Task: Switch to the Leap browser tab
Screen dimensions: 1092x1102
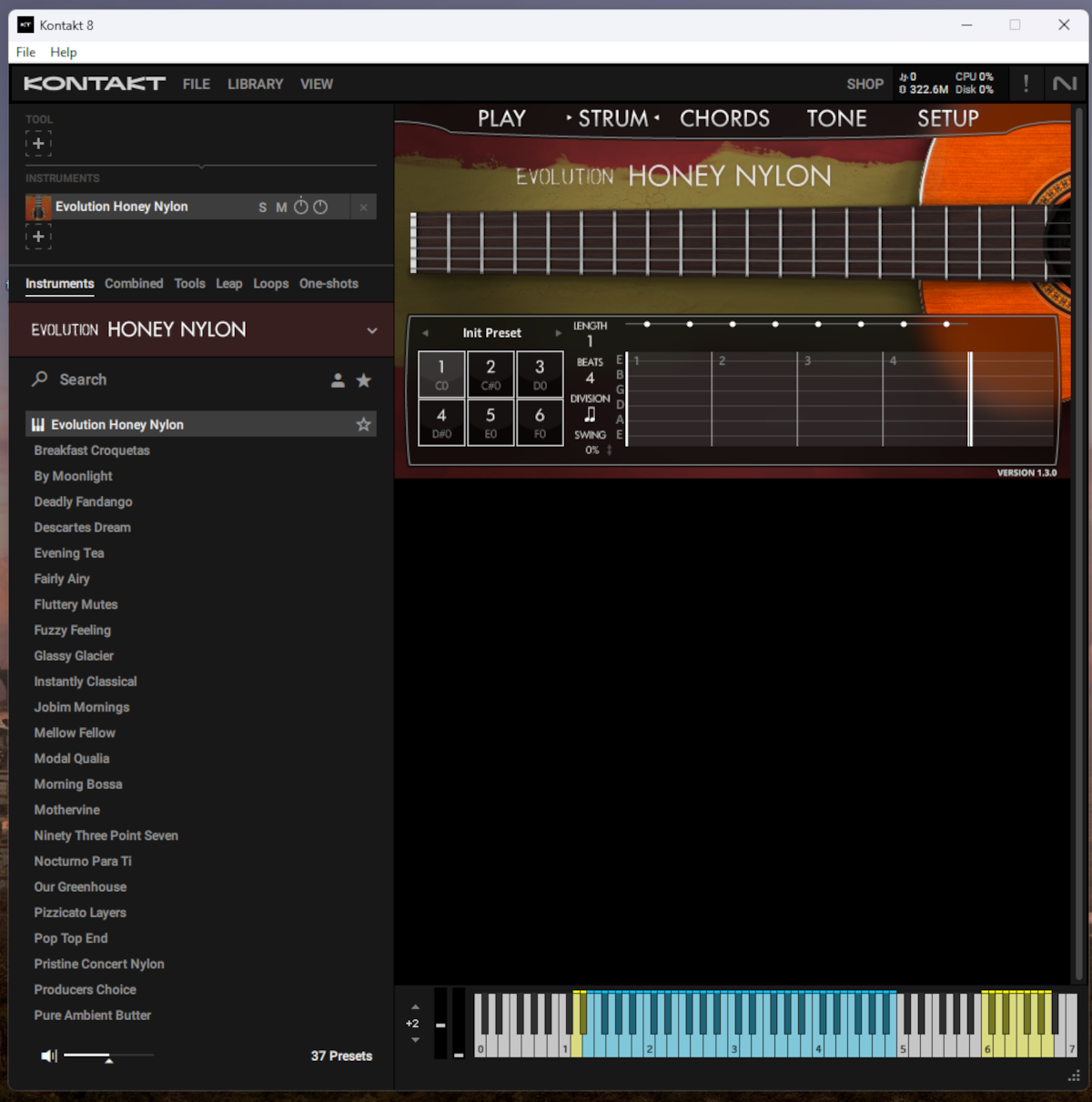Action: [x=229, y=284]
